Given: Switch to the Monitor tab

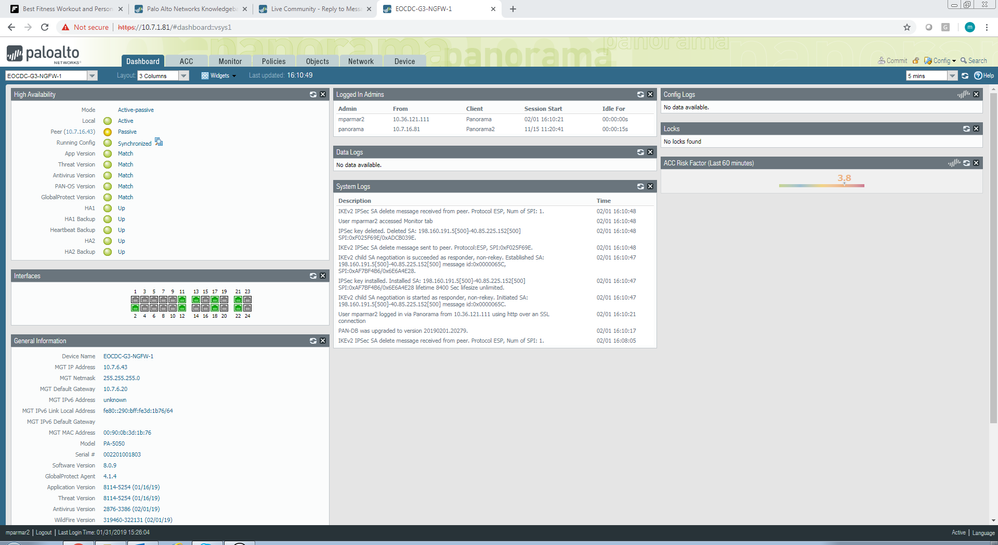Looking at the screenshot, I should click(x=230, y=61).
